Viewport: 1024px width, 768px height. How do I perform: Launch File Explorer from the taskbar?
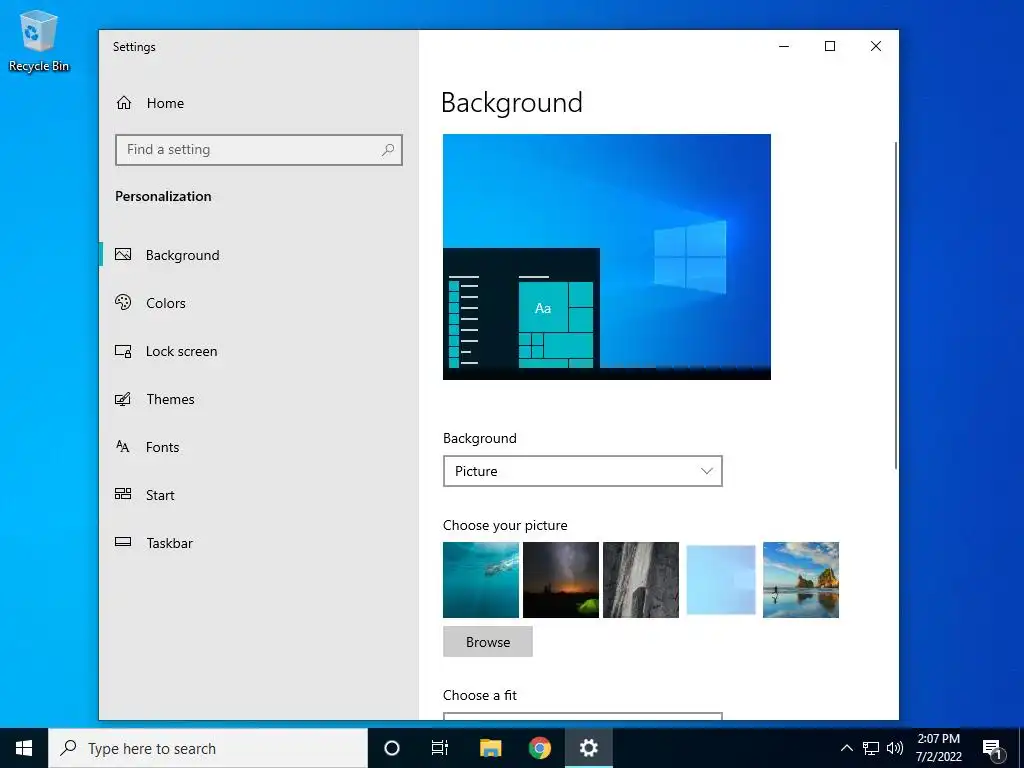pyautogui.click(x=490, y=748)
